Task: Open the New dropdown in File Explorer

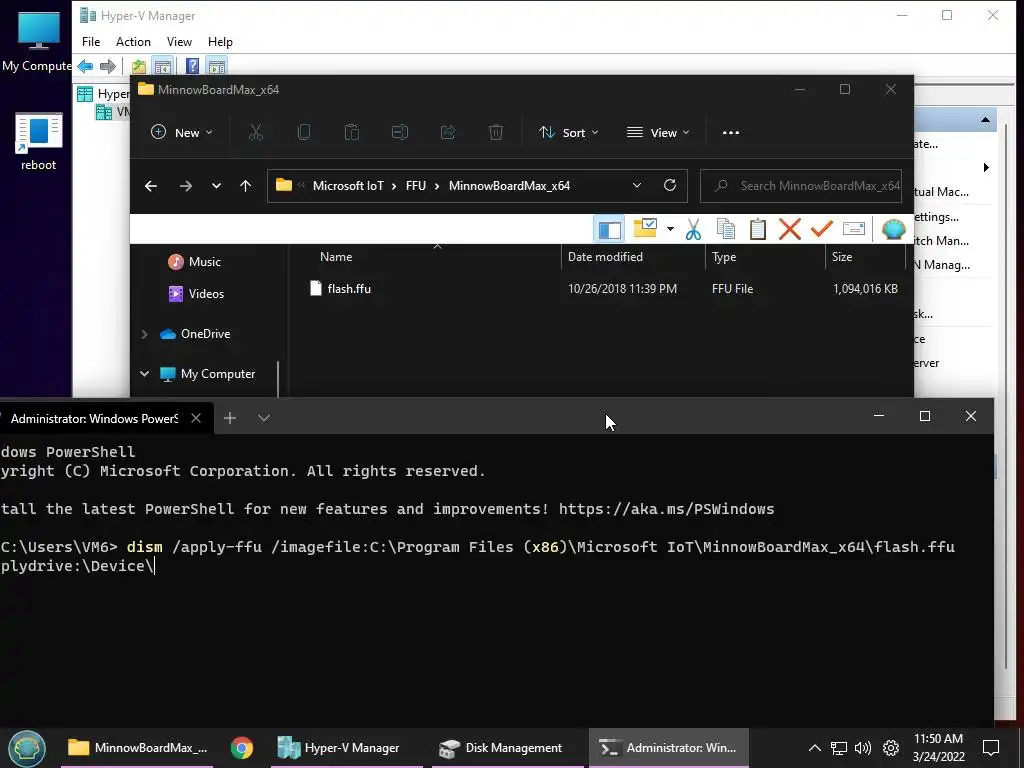Action: (182, 133)
